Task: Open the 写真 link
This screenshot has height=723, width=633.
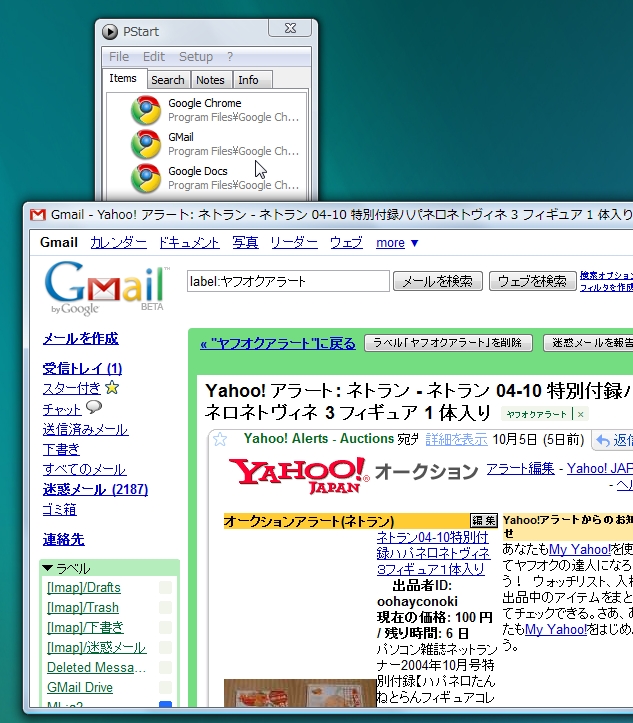Action: point(245,243)
